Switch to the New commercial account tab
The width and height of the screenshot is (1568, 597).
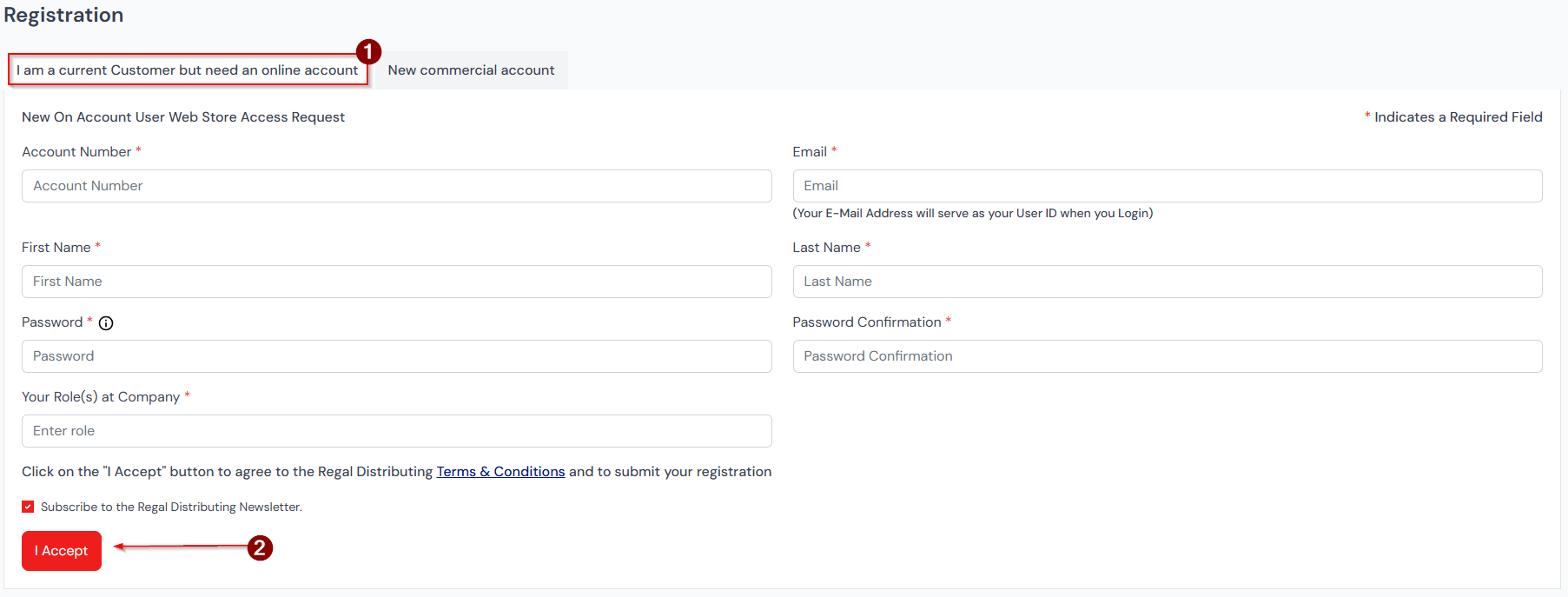click(471, 70)
